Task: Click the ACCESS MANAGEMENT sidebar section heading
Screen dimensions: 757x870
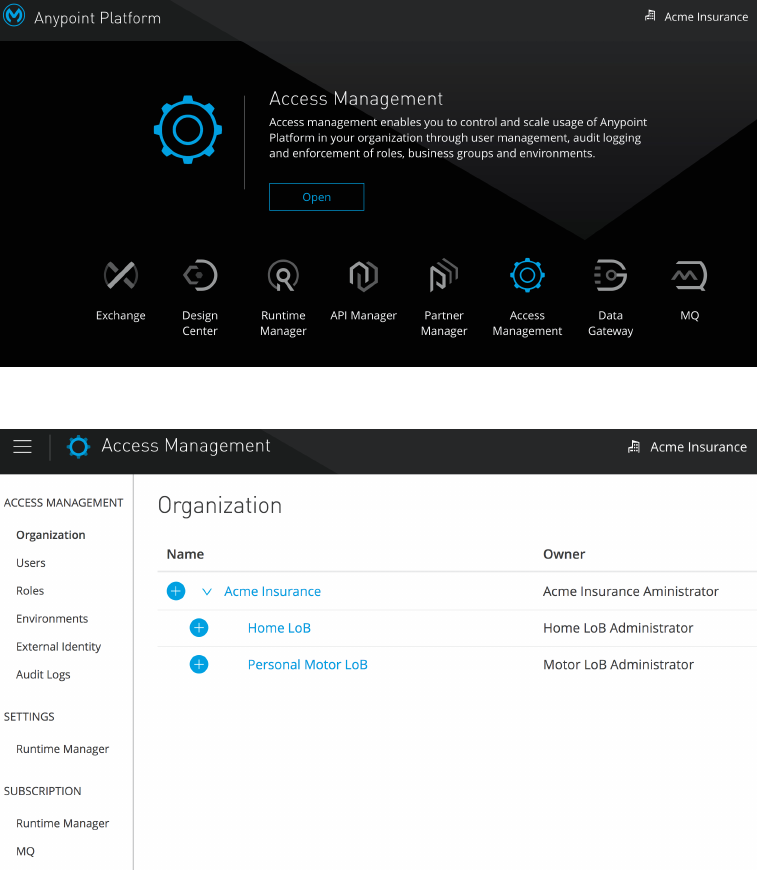Action: click(63, 503)
